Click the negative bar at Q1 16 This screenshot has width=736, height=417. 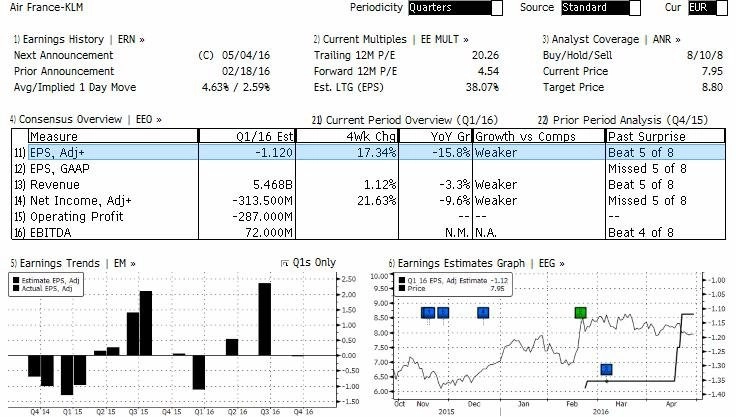click(x=199, y=372)
